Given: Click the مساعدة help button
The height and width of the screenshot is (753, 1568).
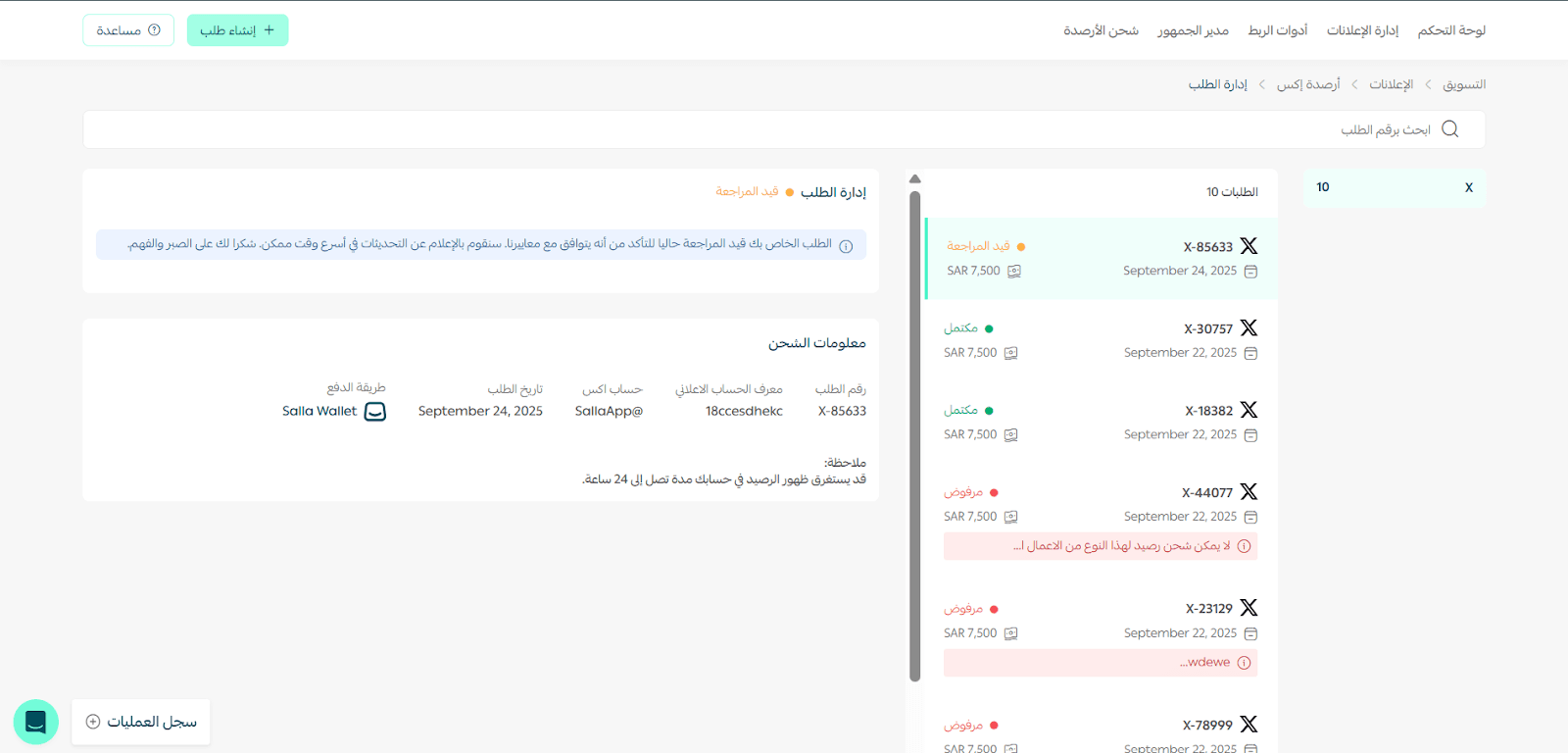Looking at the screenshot, I should [x=128, y=30].
